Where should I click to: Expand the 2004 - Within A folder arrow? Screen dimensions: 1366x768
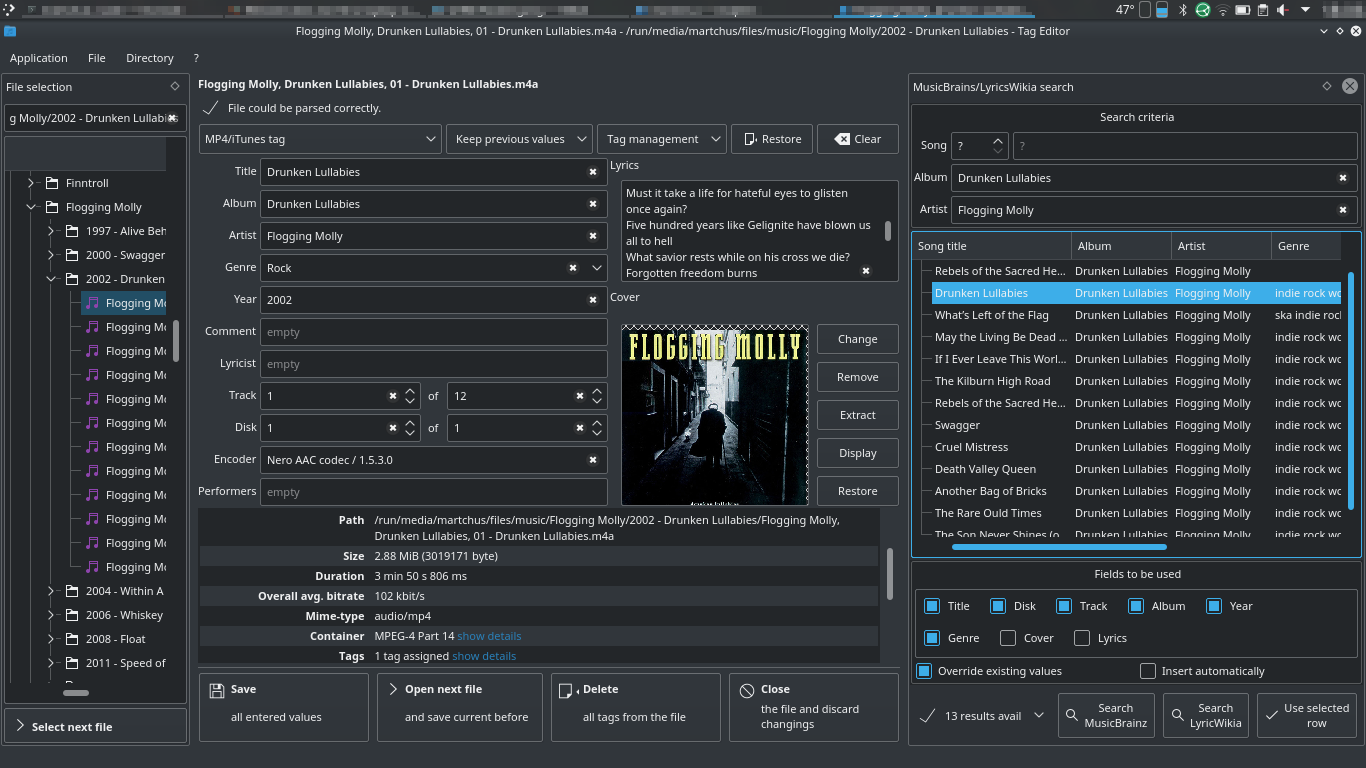(51, 591)
